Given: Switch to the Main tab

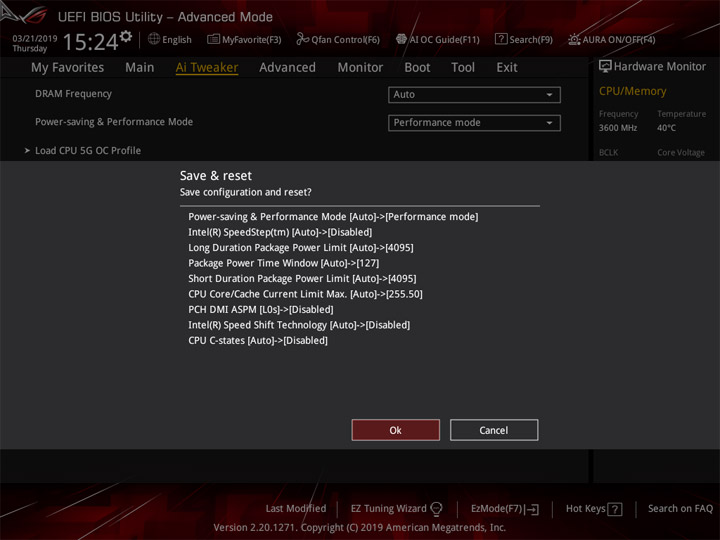Looking at the screenshot, I should point(140,68).
